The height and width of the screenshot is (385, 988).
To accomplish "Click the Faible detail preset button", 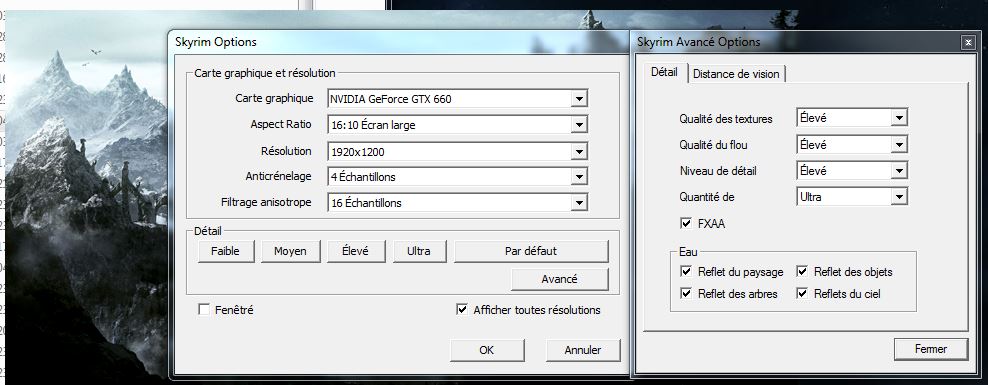I will click(226, 251).
